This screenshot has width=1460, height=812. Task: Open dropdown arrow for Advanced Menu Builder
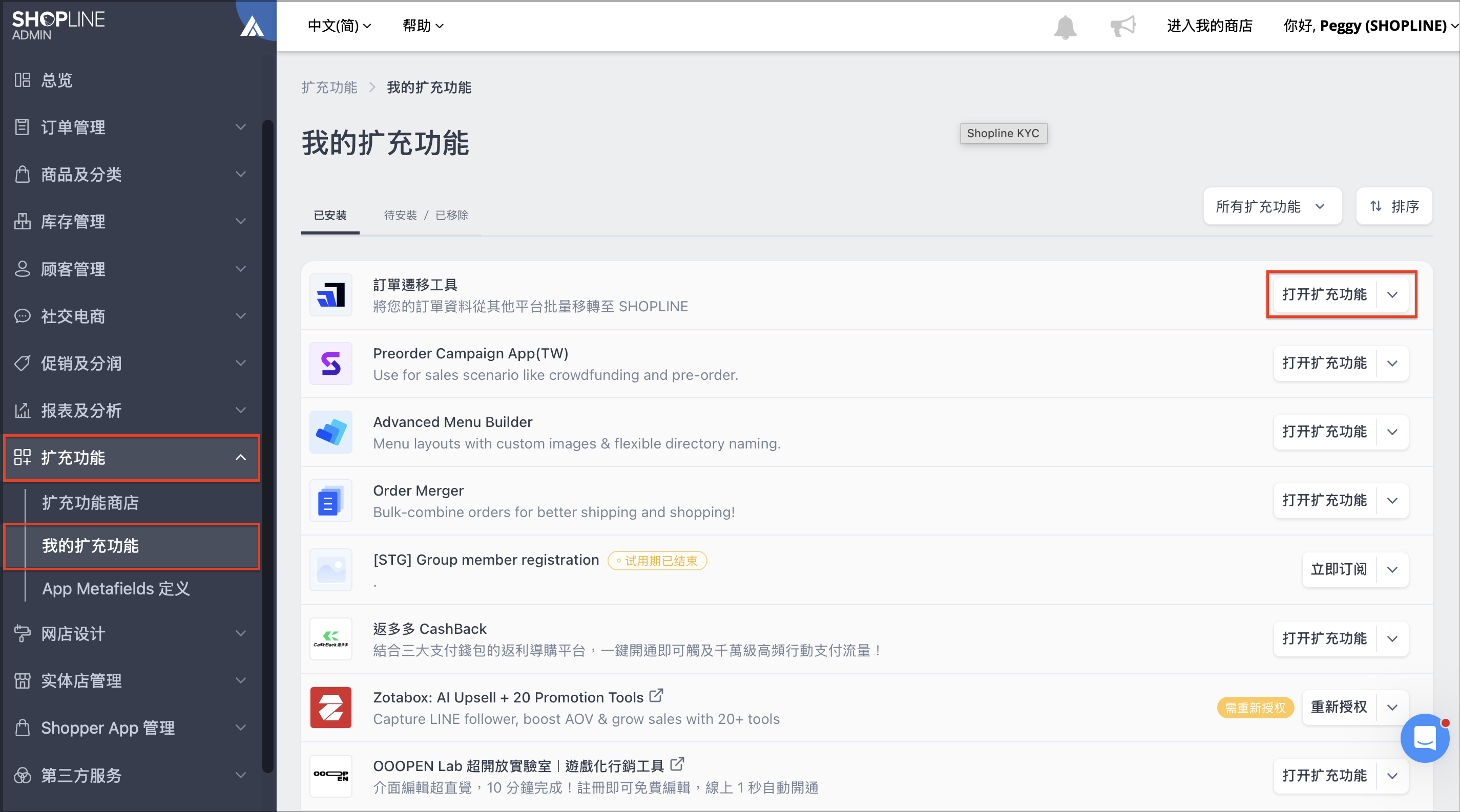coord(1392,432)
